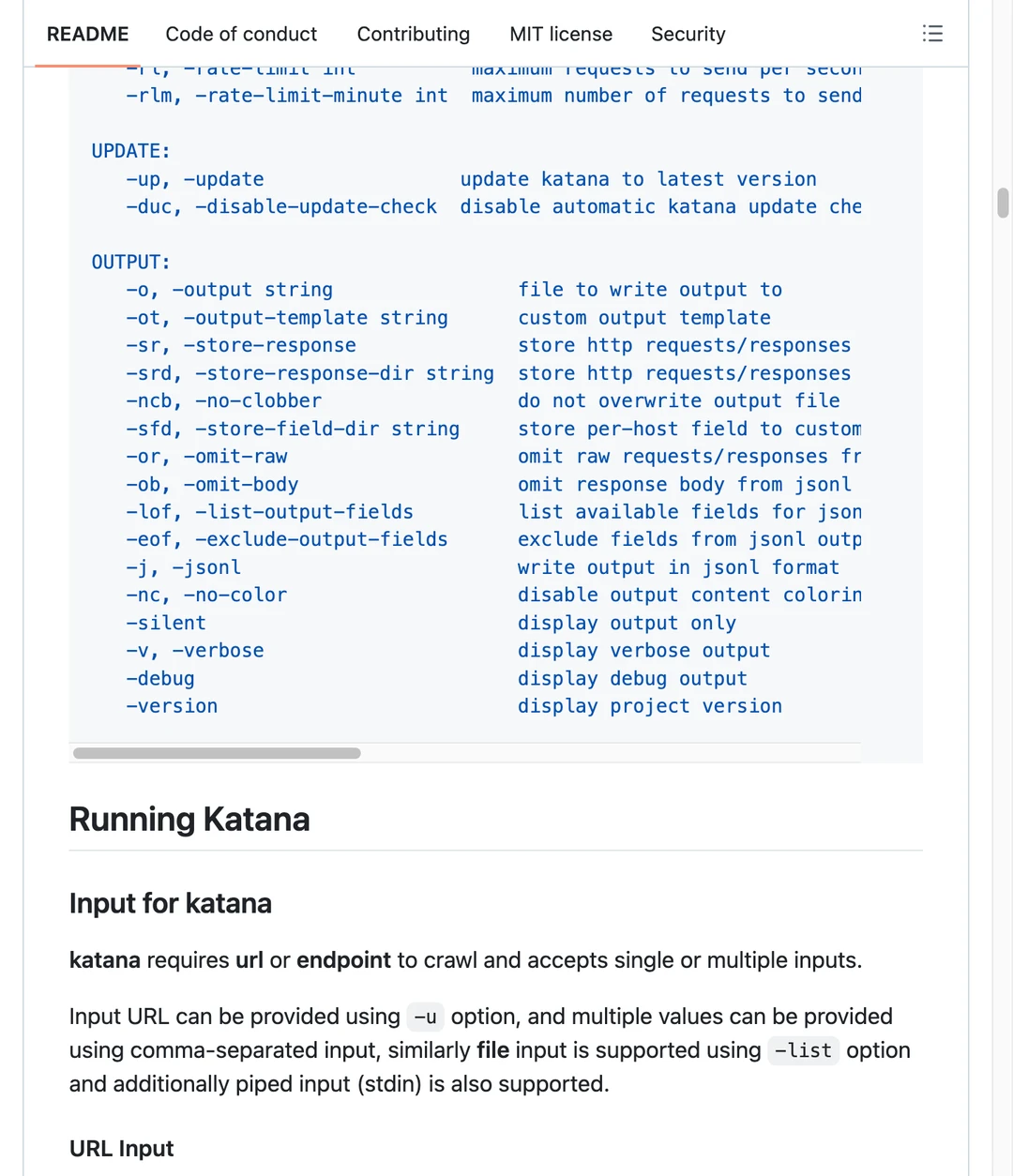
Task: Click the bold word endpoint
Action: 343,960
